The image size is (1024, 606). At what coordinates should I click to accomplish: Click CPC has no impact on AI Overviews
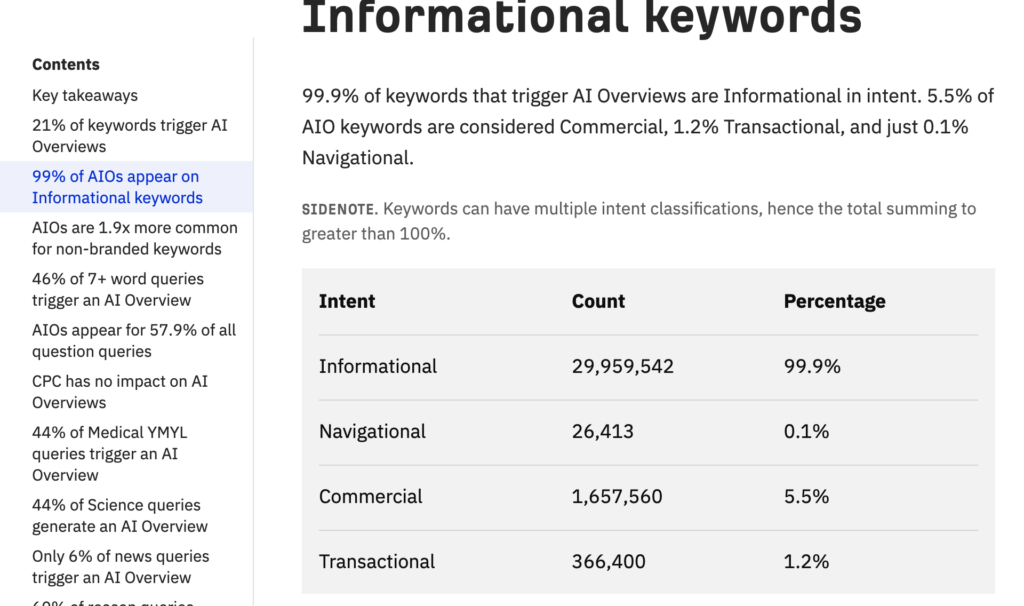(120, 392)
